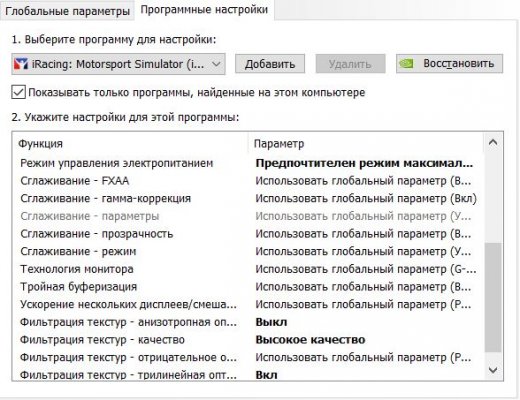Open the Режим управления электропитанием value dropdown

coord(364,163)
